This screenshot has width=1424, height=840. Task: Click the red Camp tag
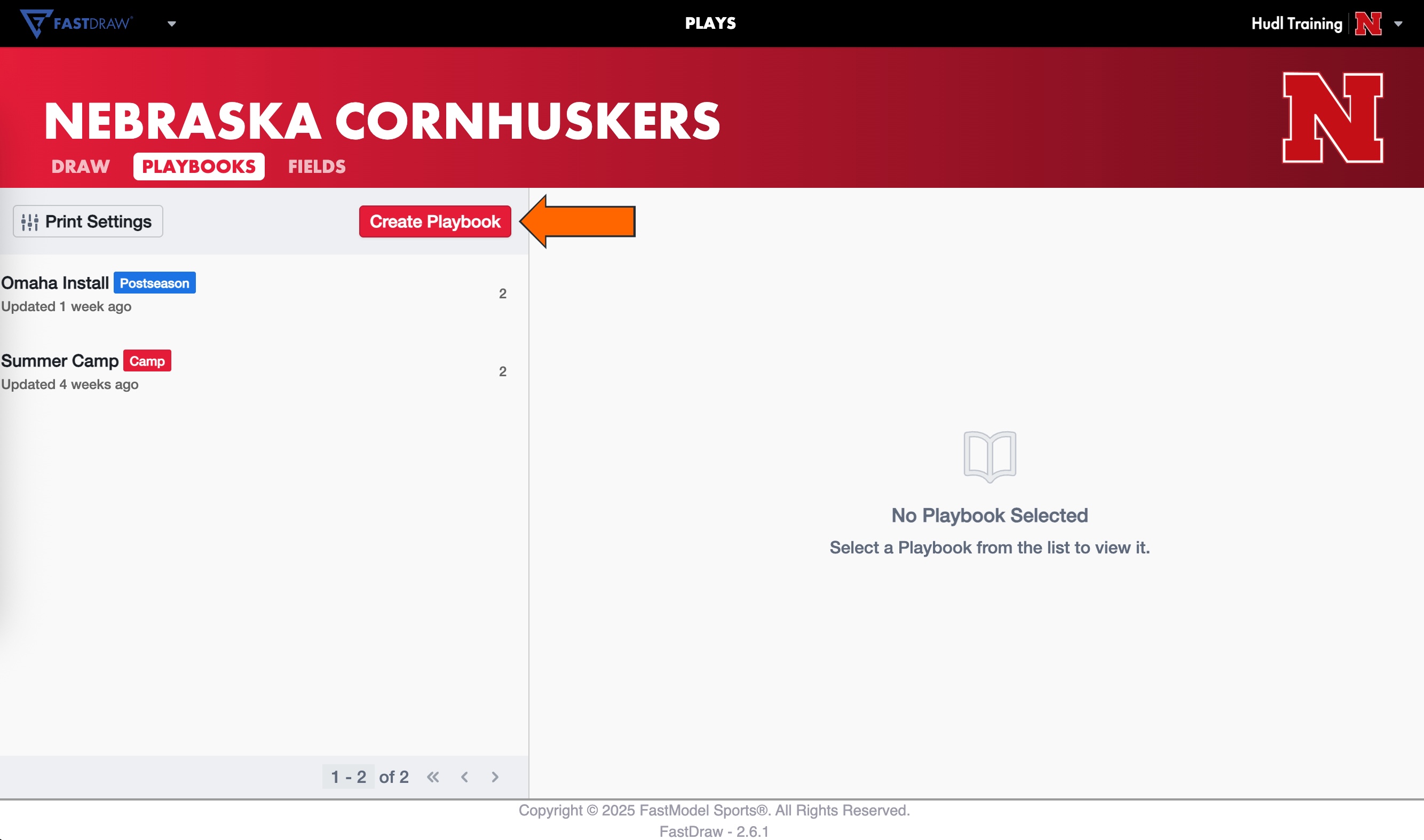[x=147, y=361]
